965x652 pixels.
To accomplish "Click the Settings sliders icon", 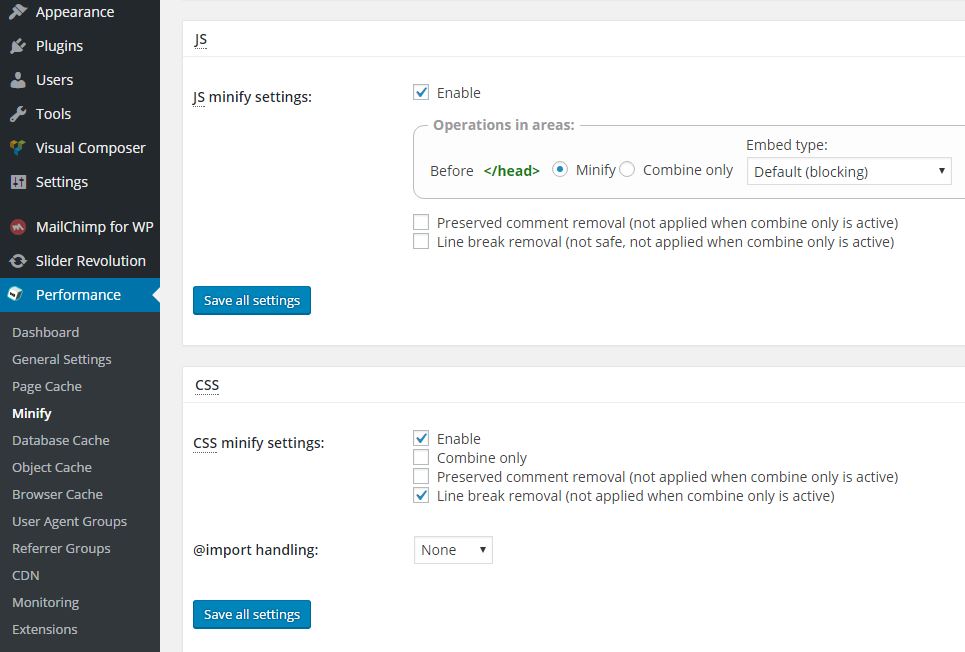I will [17, 182].
